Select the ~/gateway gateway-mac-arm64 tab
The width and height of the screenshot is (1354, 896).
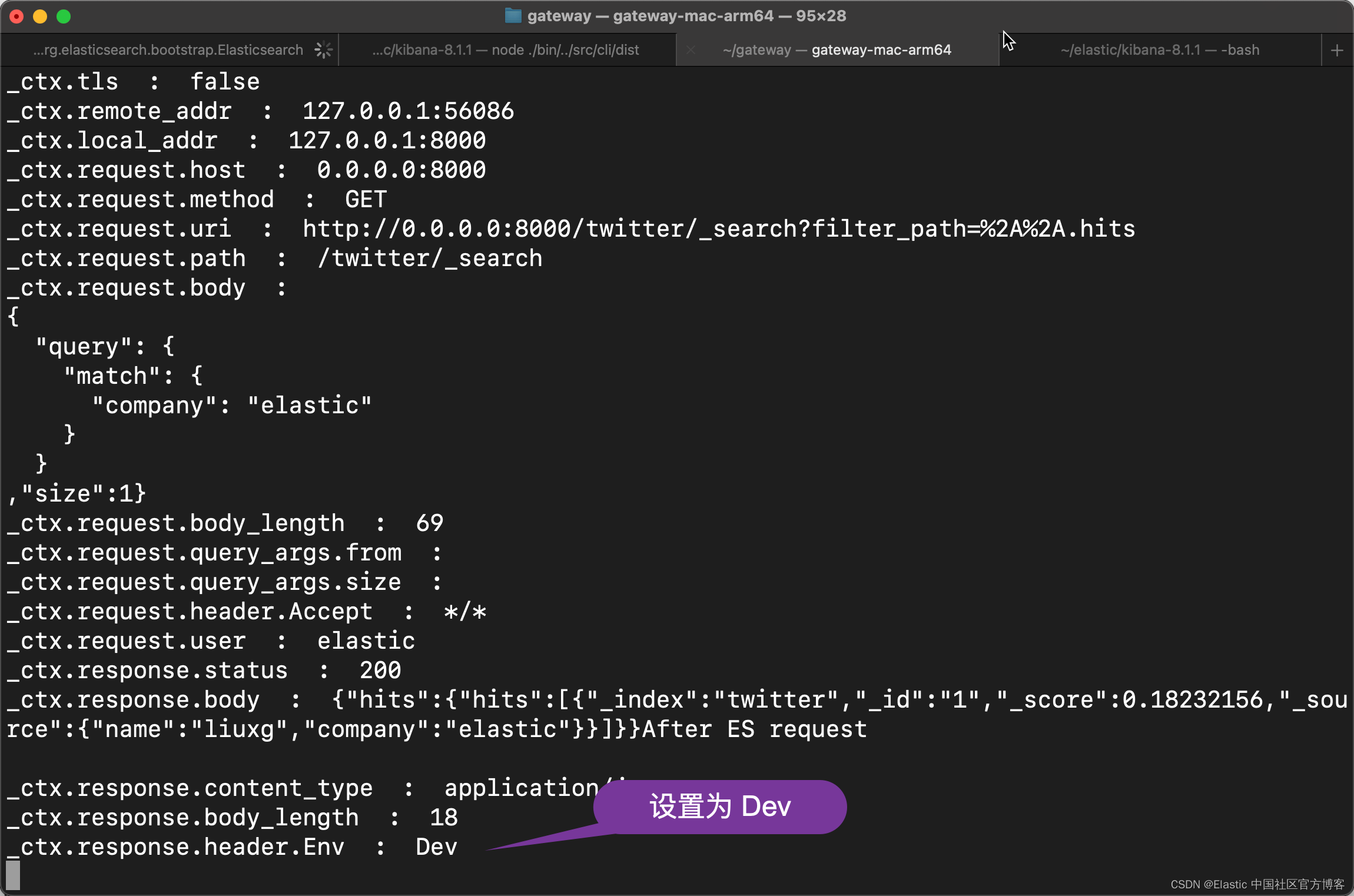[x=837, y=50]
